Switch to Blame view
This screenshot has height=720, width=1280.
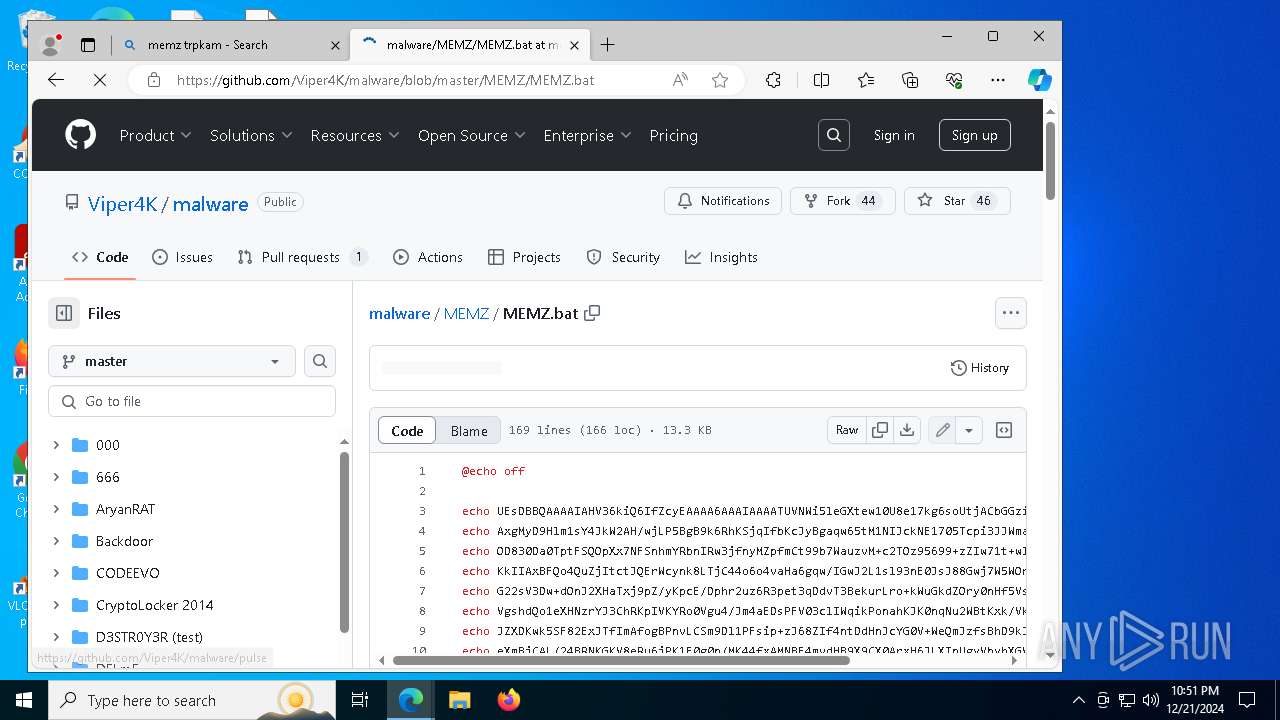[469, 431]
